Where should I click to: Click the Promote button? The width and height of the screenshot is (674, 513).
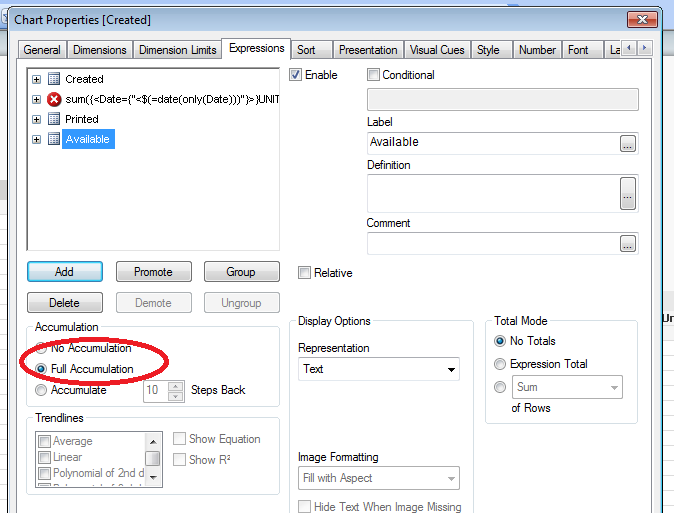click(x=153, y=272)
